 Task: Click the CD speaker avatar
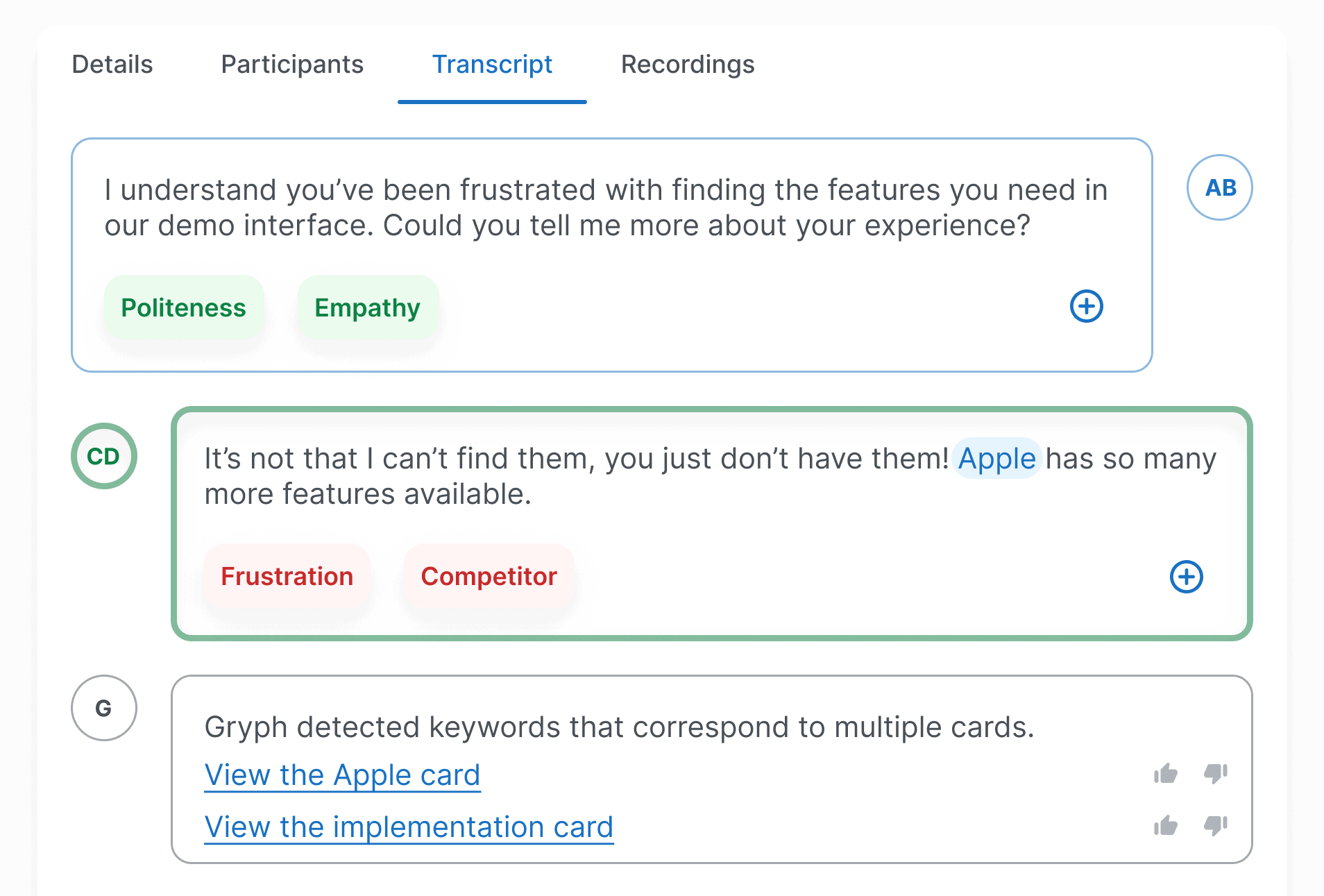coord(104,456)
